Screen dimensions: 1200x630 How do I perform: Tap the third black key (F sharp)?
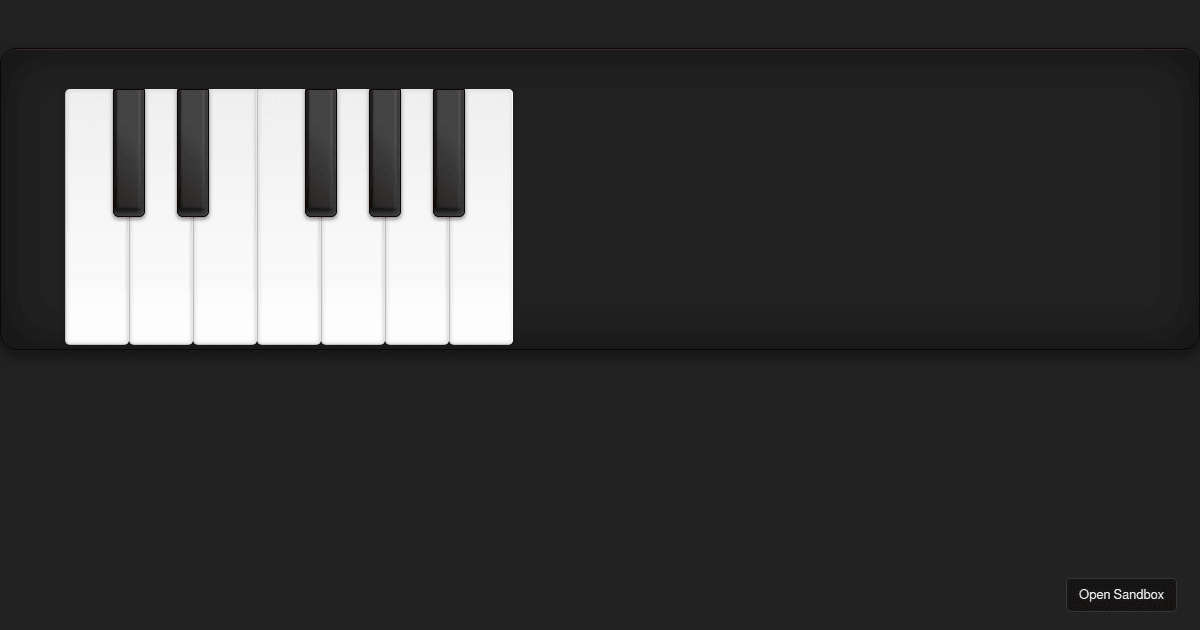click(321, 152)
